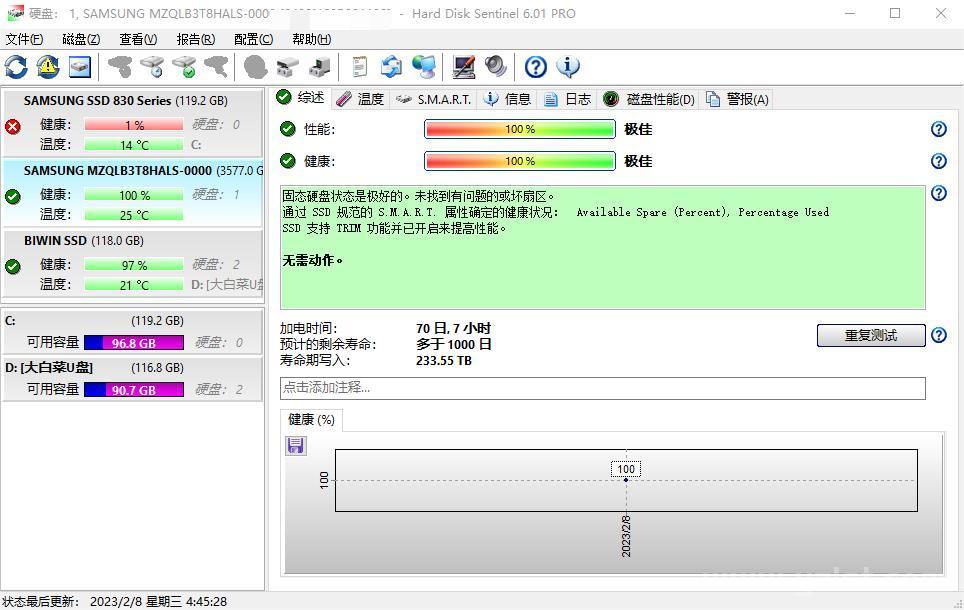Select the BIWIN SSD disk
This screenshot has height=610, width=964.
[133, 263]
